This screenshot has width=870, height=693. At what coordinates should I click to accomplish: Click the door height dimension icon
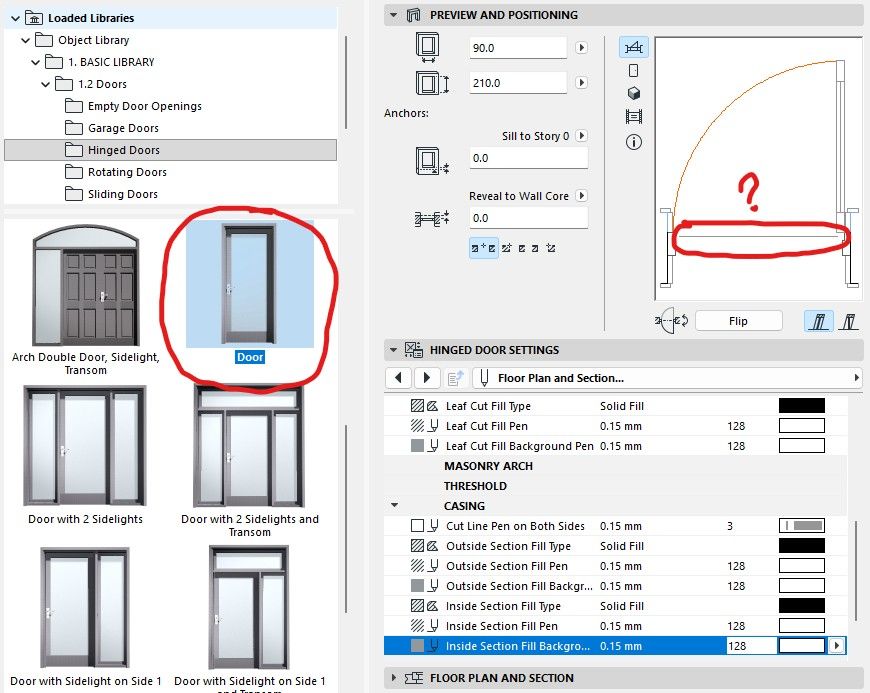pos(432,83)
